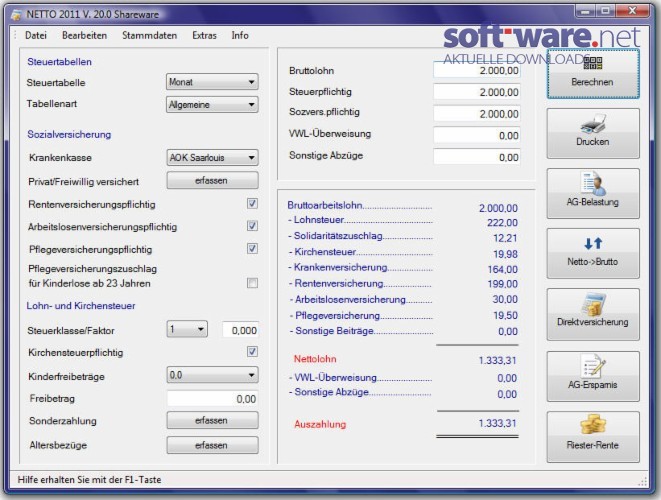This screenshot has height=500, width=661.
Task: Click the Sozvers.pflichtig input field
Action: [x=477, y=114]
